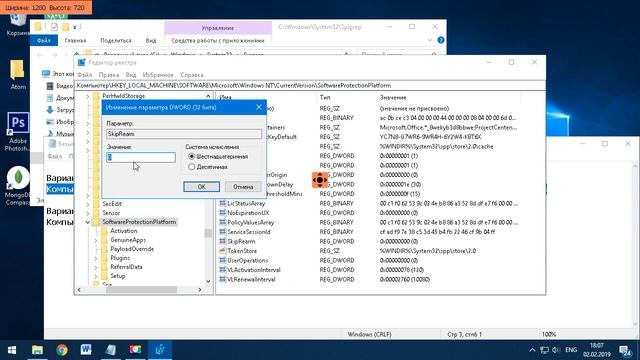The height and width of the screenshot is (360, 640).
Task: Expand the Plugins subkey
Action: coord(96,258)
